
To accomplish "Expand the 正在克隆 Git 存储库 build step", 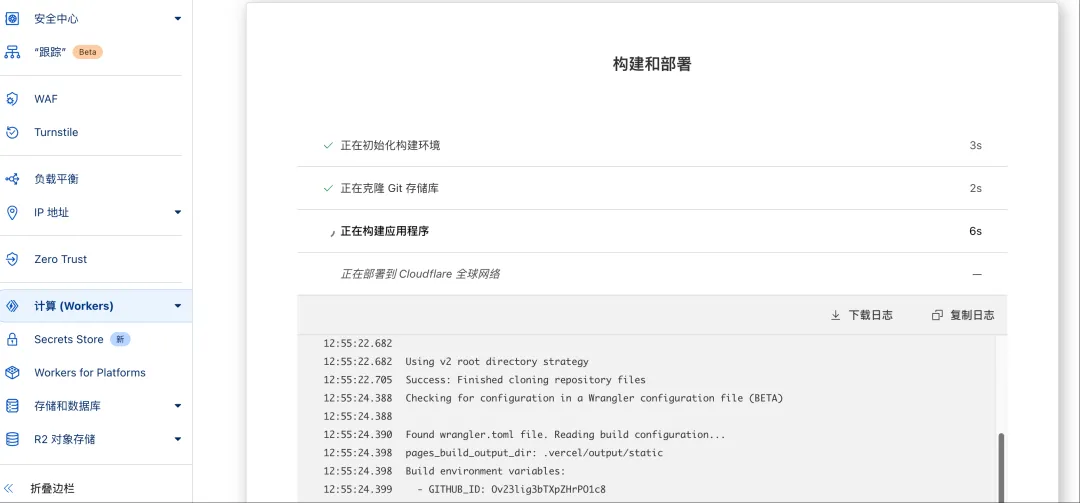I will click(x=652, y=188).
